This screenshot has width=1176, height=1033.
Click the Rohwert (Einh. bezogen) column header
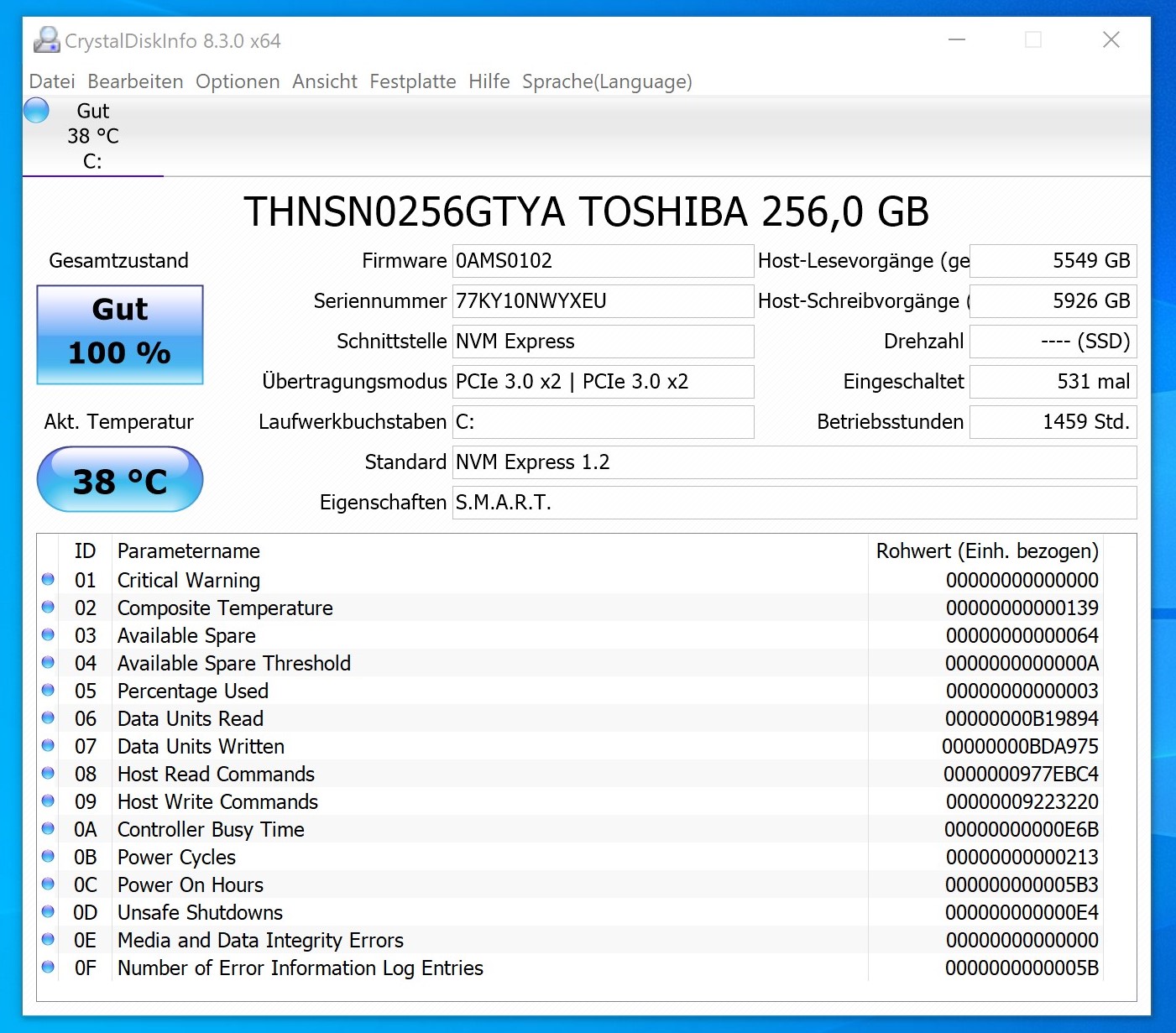pos(987,551)
